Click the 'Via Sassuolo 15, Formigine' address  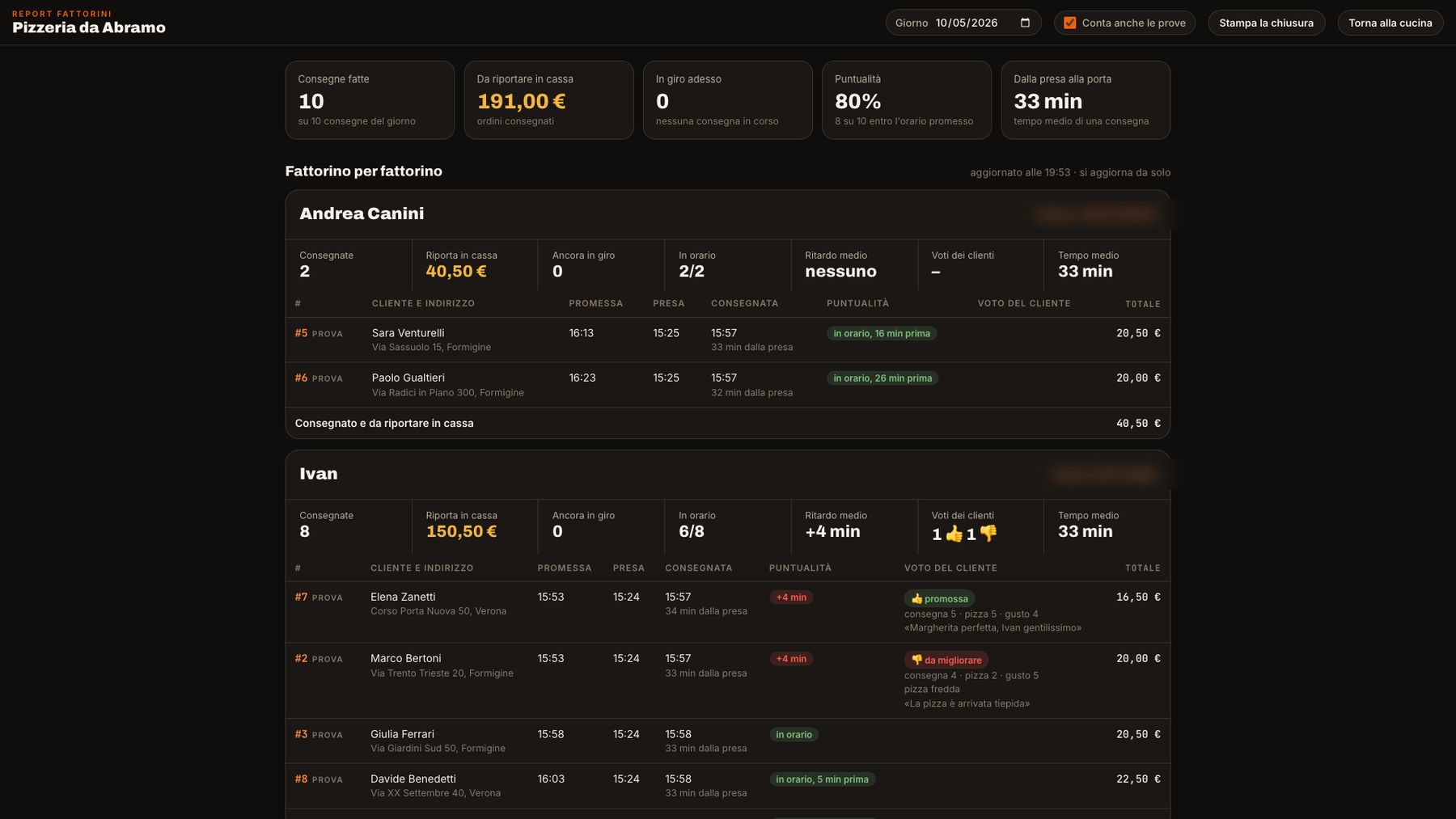(431, 347)
